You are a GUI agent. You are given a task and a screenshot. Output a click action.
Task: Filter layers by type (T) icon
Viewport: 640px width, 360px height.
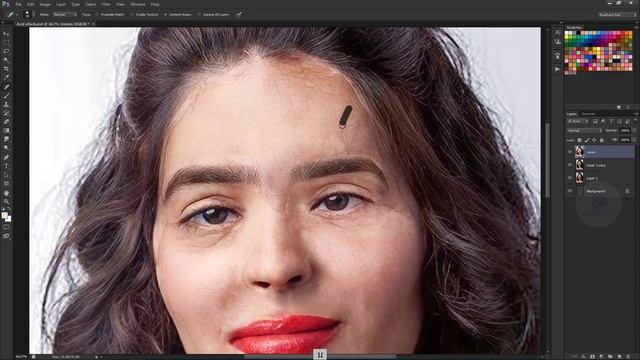pos(611,122)
